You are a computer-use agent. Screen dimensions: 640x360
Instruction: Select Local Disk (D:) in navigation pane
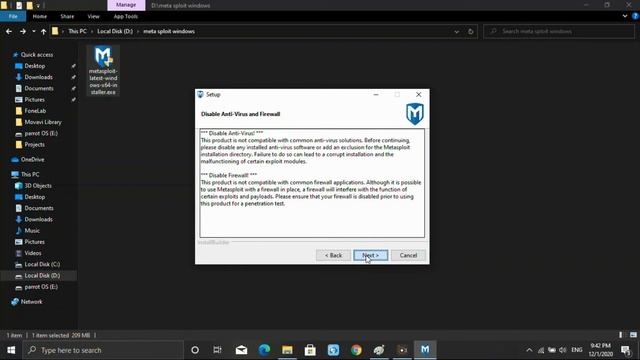42,276
